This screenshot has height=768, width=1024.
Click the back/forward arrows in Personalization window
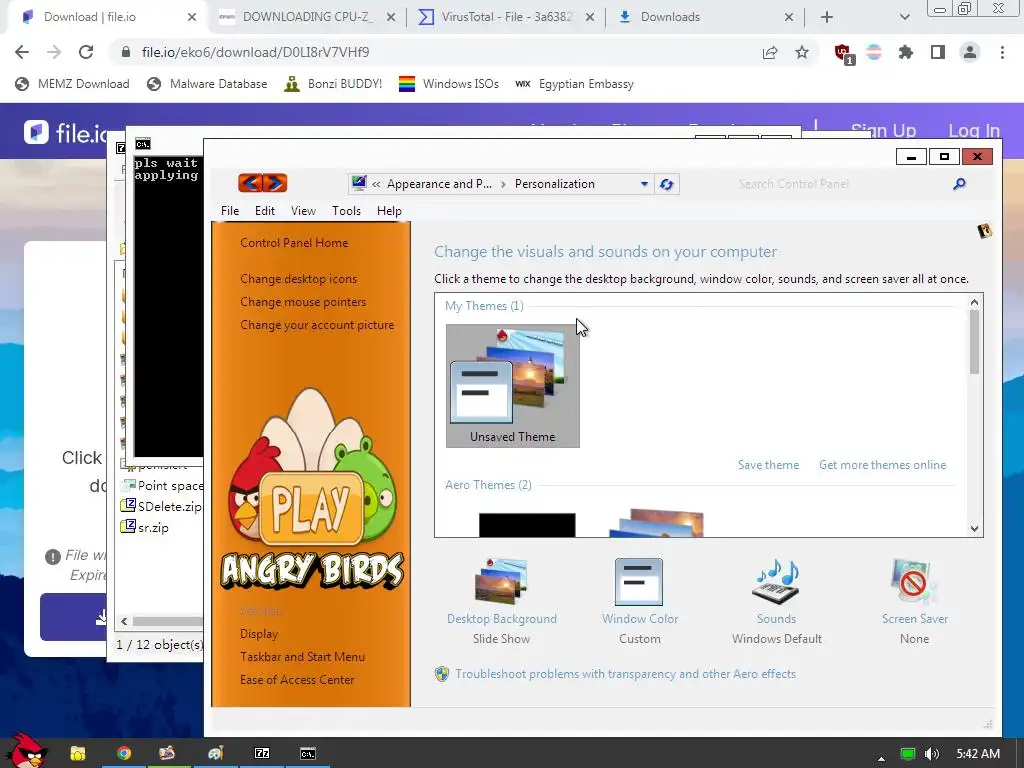coord(263,184)
